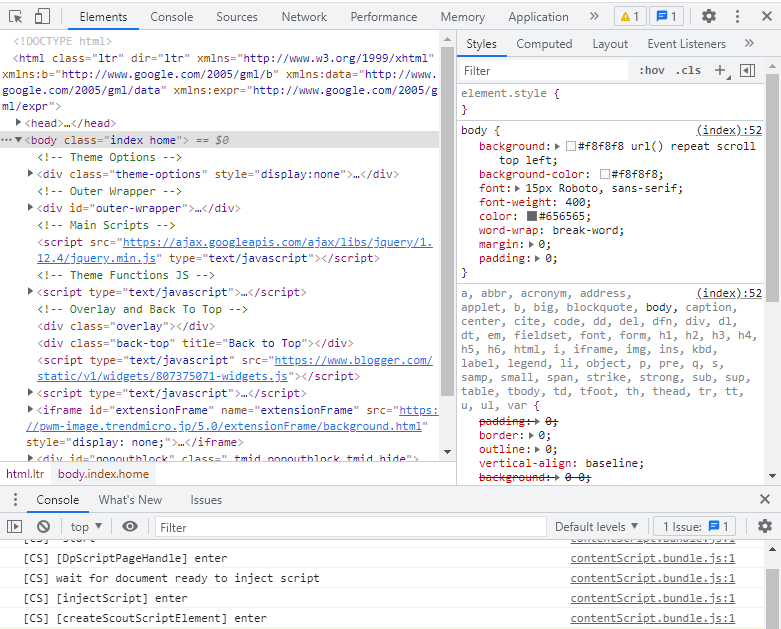
Task: Click the new style rule plus icon
Action: click(721, 71)
